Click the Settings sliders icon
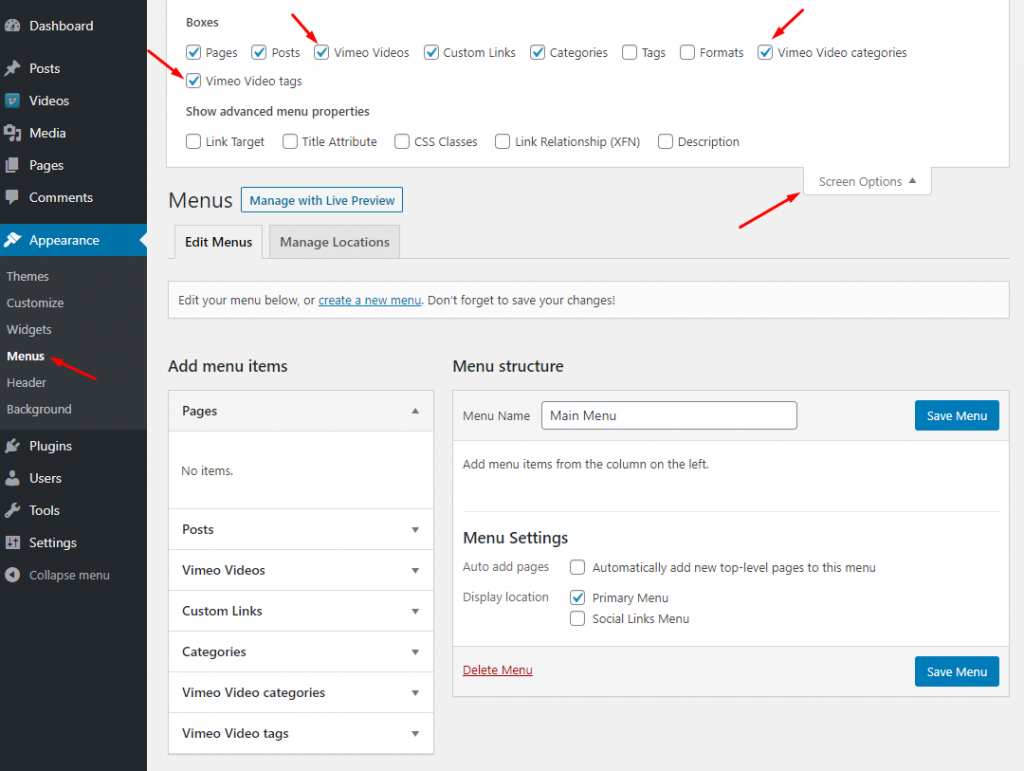 12,543
